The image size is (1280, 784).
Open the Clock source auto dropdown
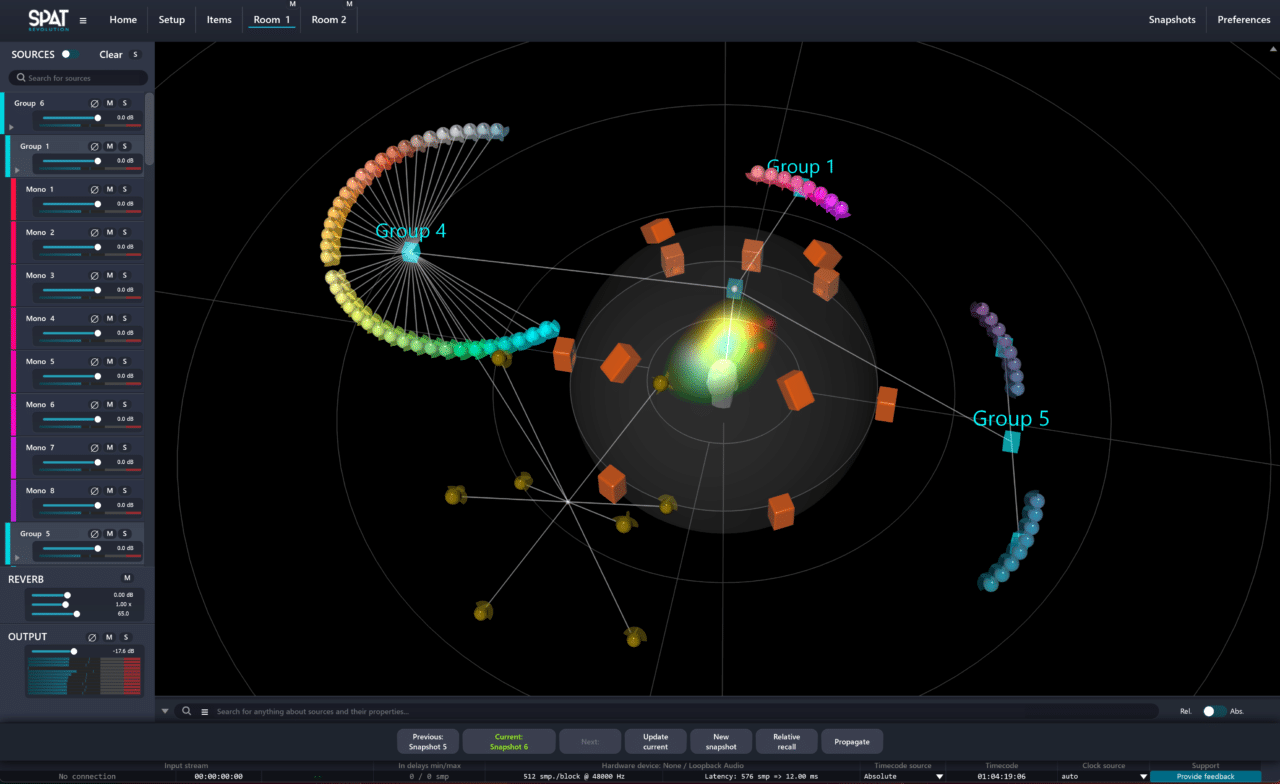coord(1101,775)
